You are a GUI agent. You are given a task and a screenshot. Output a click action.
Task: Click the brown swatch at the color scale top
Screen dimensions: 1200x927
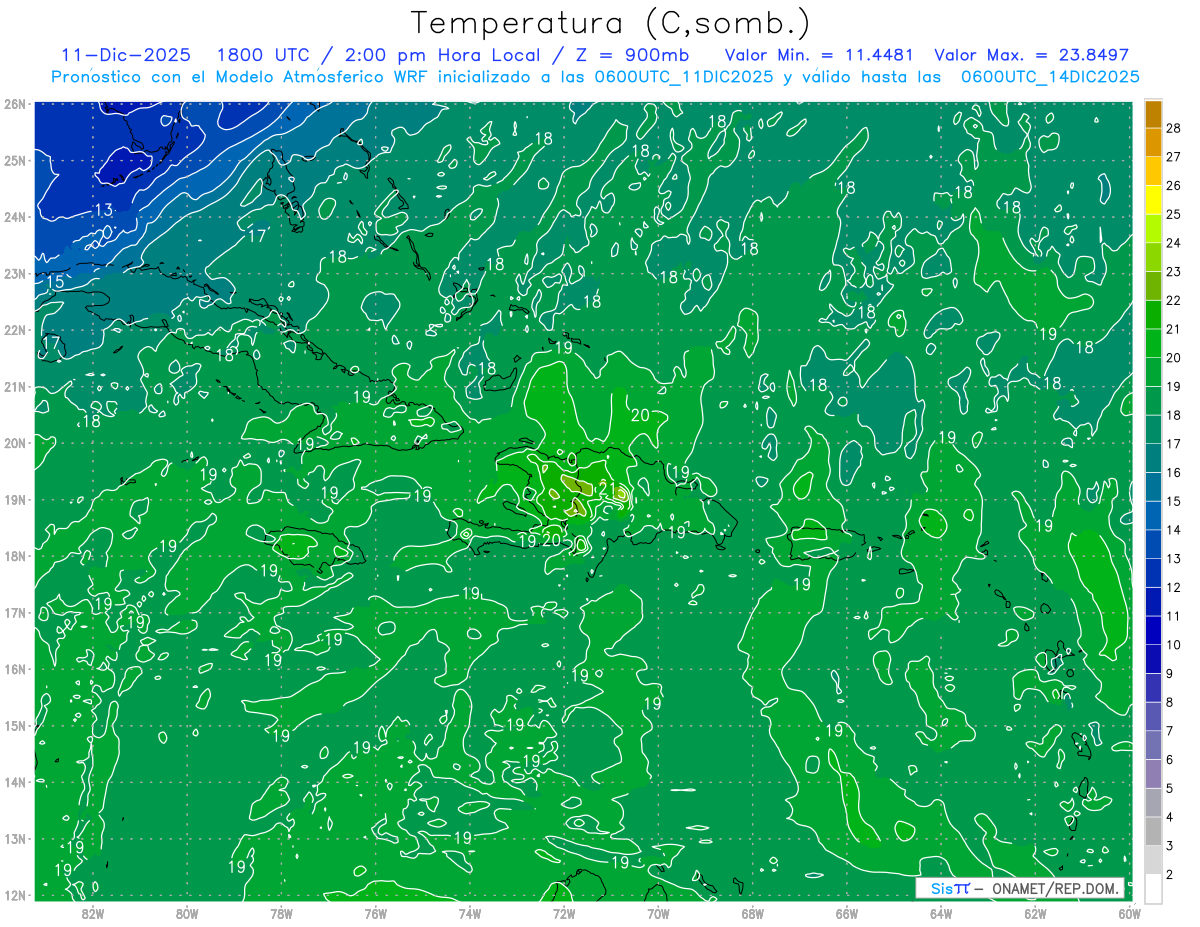point(1153,113)
